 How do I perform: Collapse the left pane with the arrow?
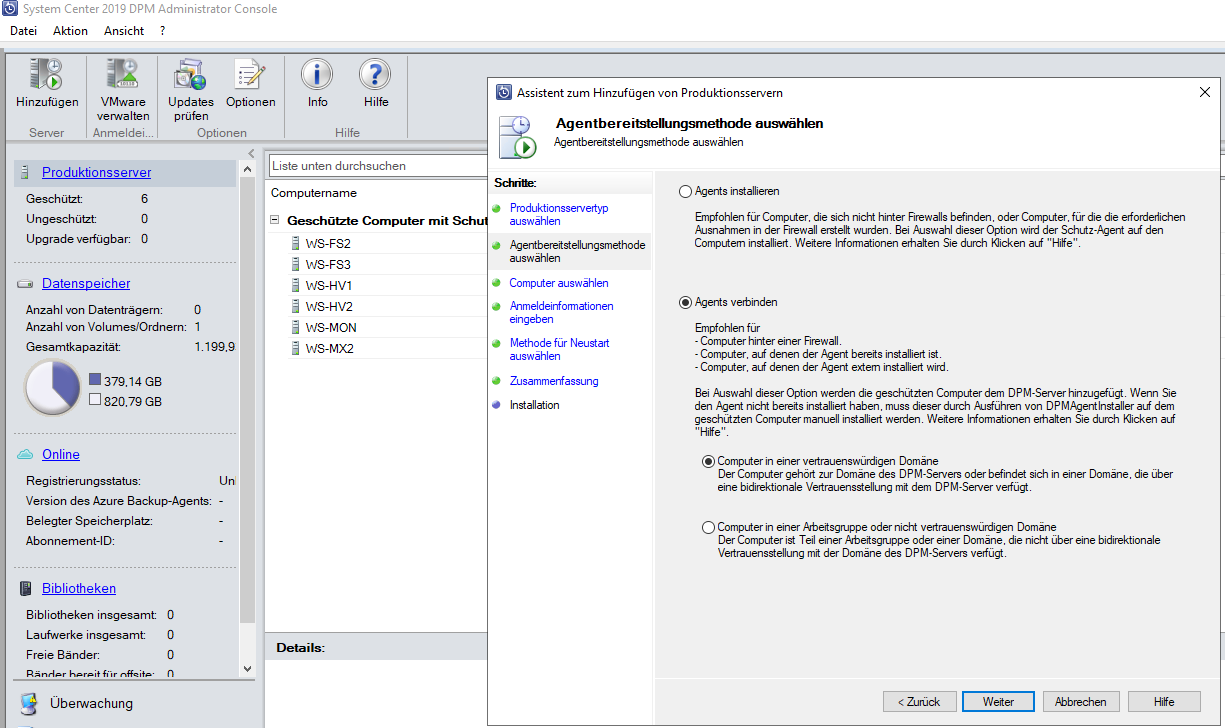point(252,154)
